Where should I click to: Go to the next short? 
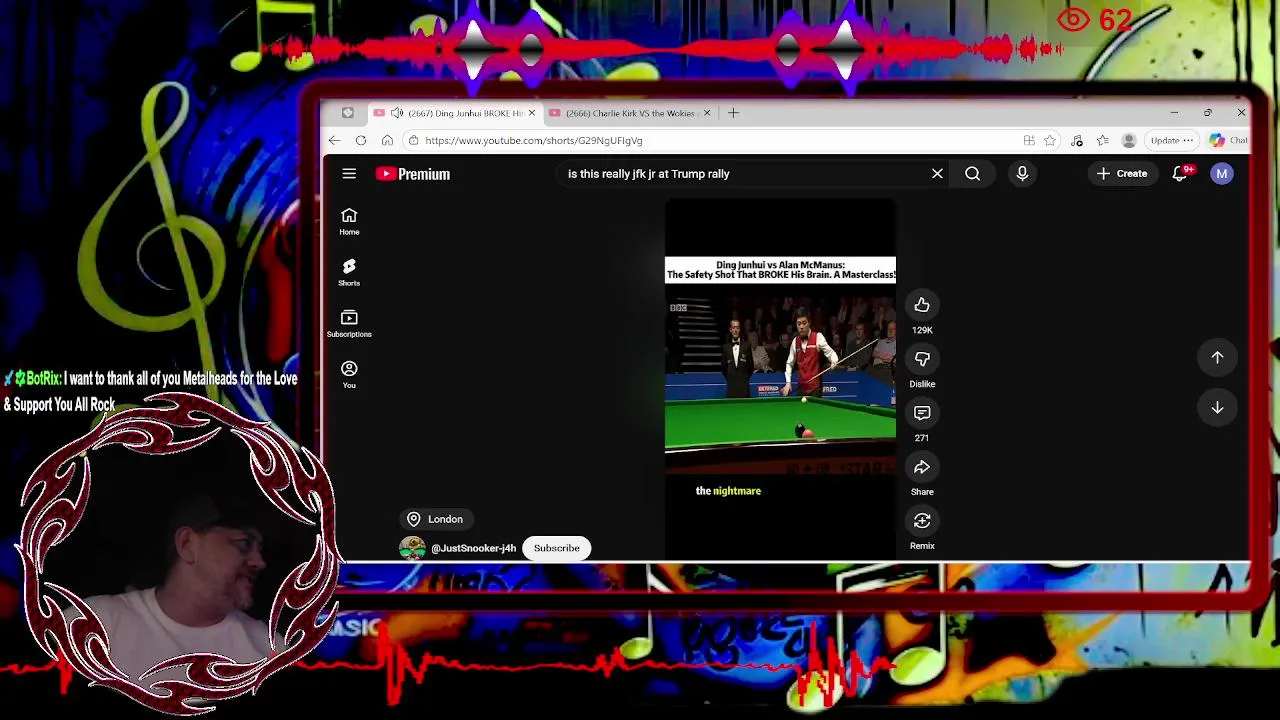1217,407
